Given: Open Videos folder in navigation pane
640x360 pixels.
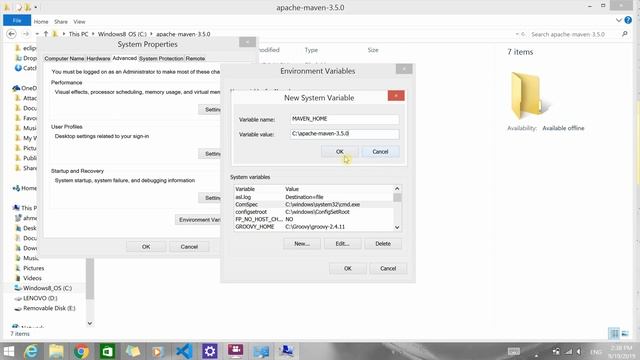Looking at the screenshot, I should (32, 278).
